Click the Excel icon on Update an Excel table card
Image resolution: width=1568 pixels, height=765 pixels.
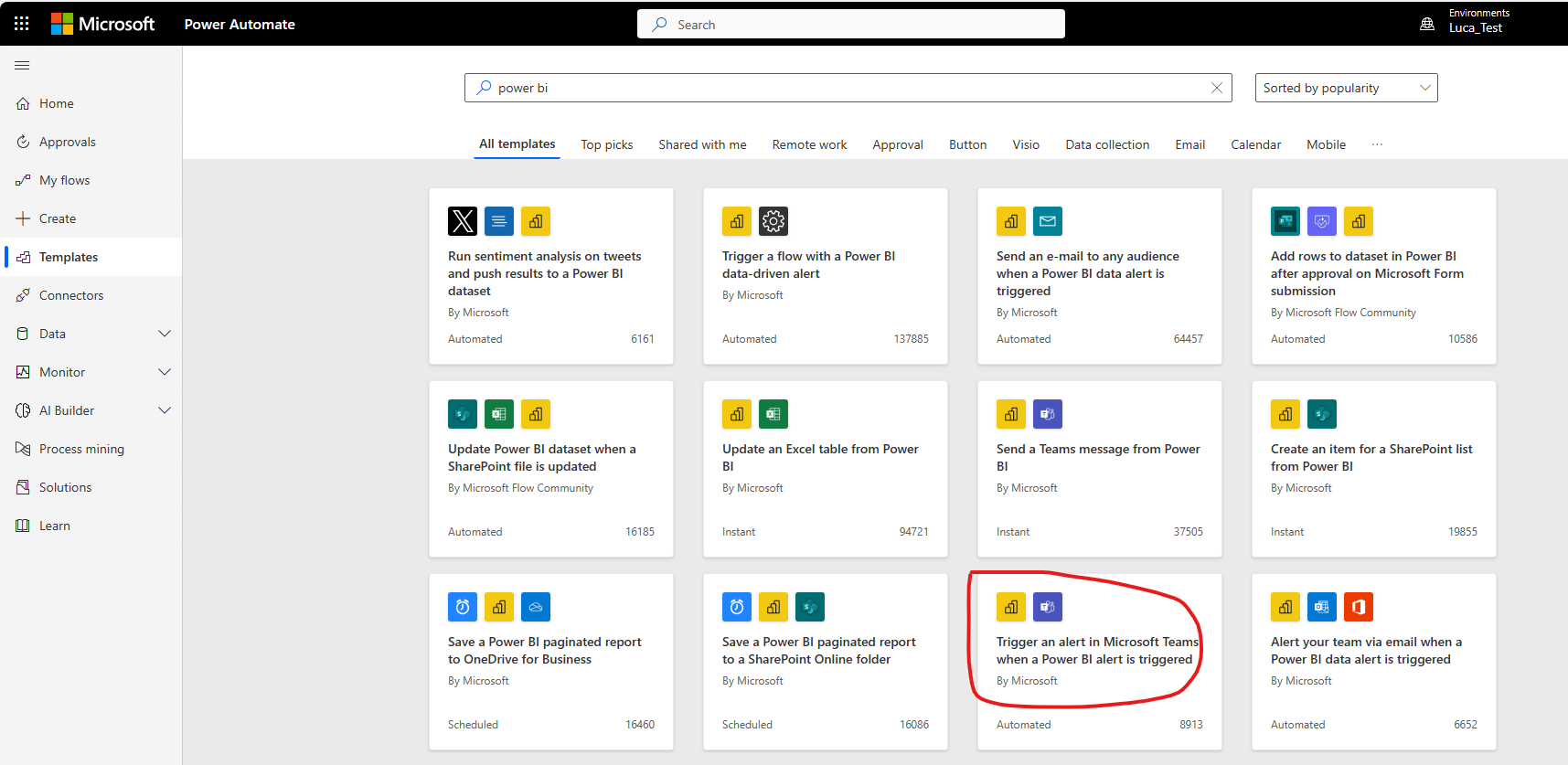[x=773, y=414]
